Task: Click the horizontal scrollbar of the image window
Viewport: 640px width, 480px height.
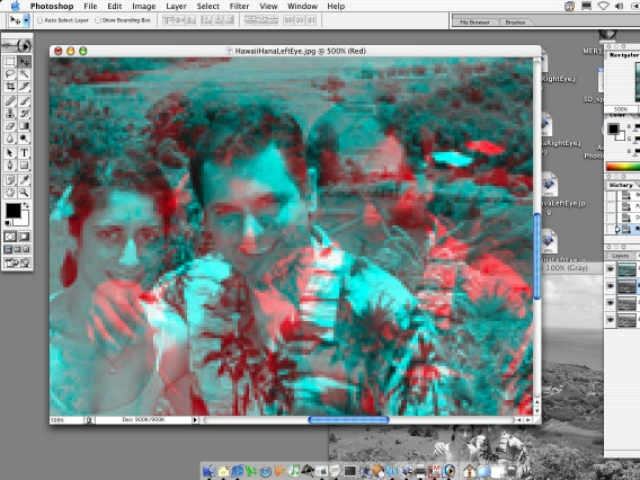Action: point(348,420)
